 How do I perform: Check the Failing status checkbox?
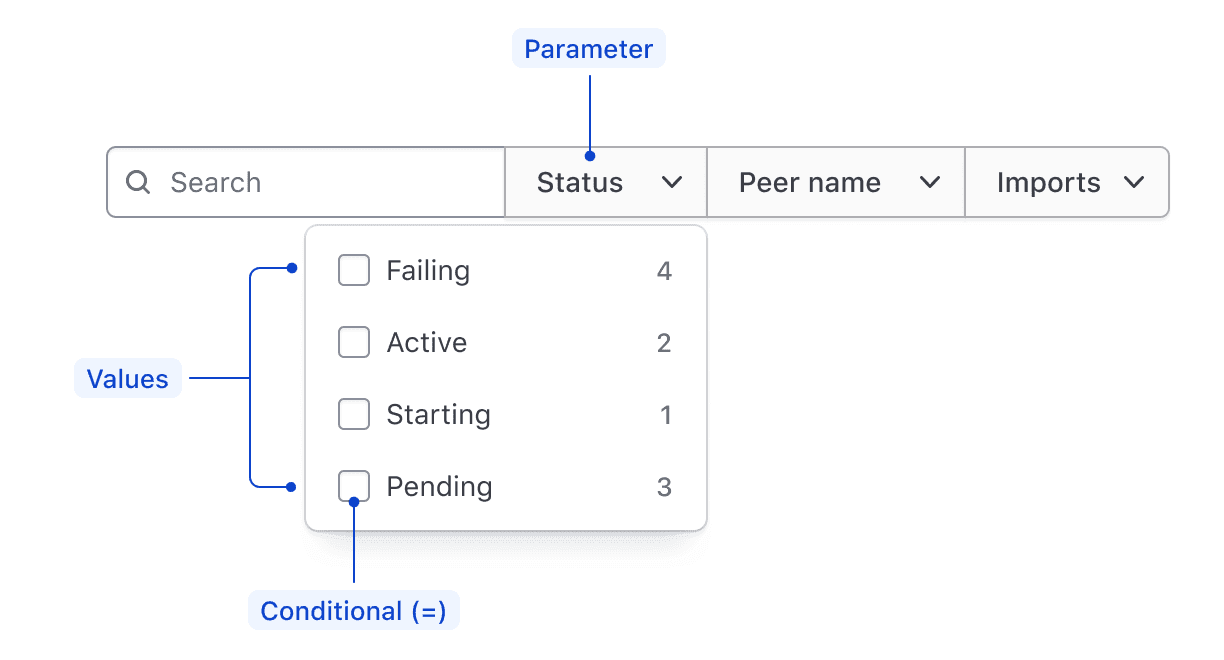353,270
